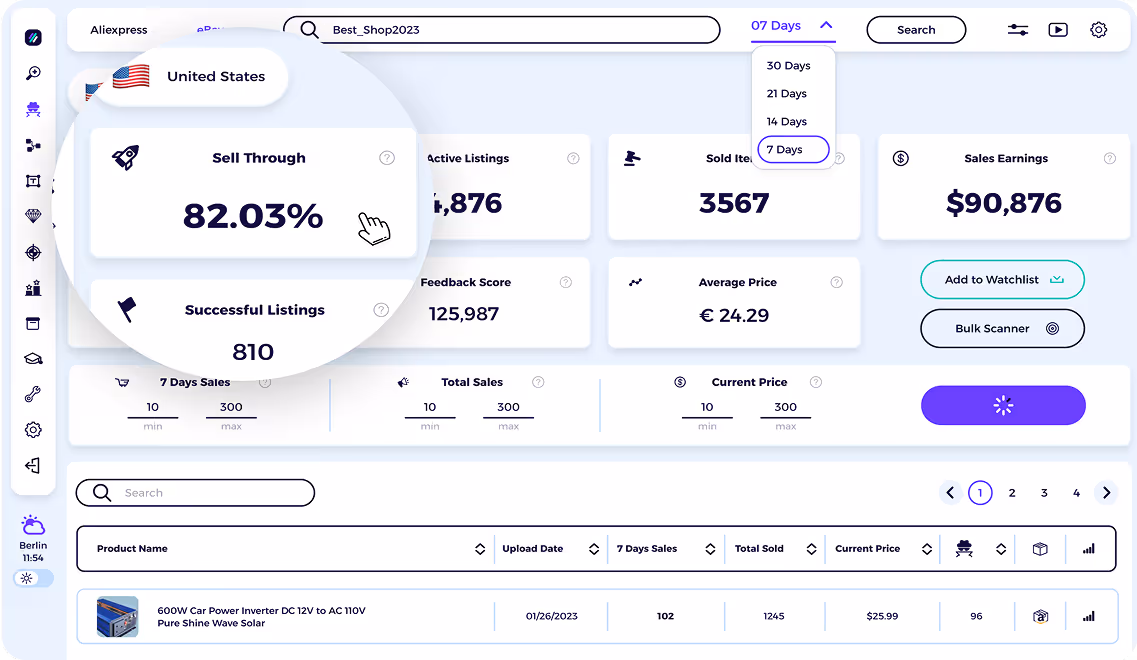
Task: Open filter sliders icon in top bar
Action: click(x=1017, y=30)
